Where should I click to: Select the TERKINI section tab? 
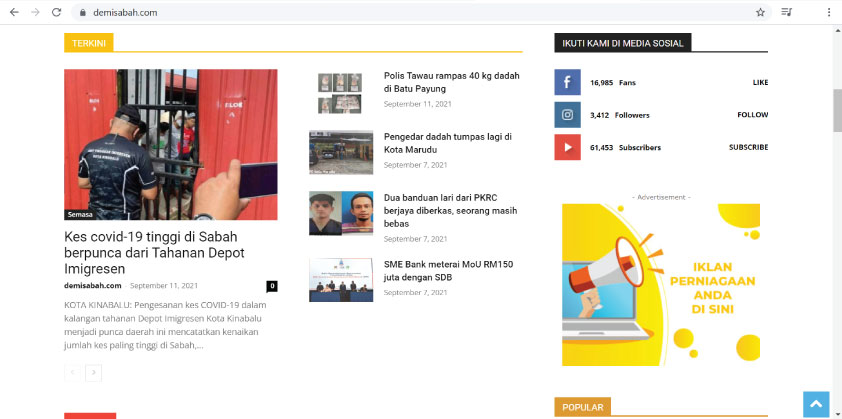pyautogui.click(x=89, y=43)
